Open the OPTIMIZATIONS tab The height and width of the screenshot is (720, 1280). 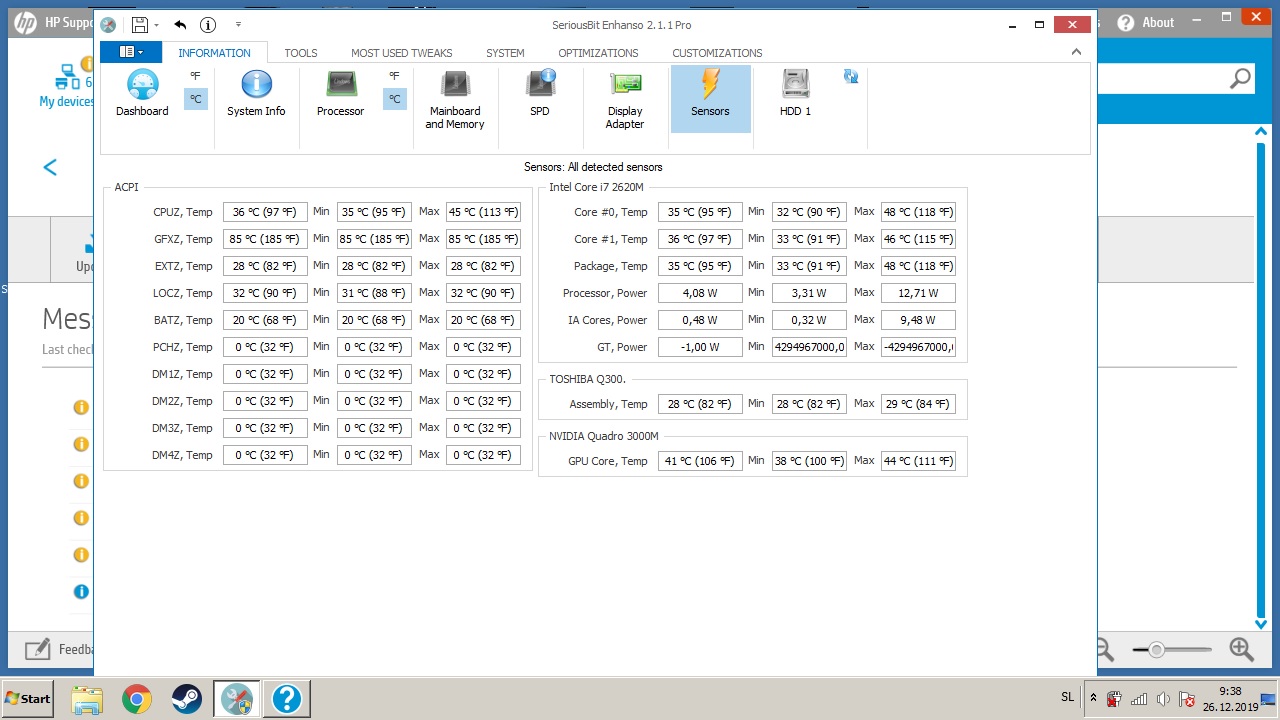pyautogui.click(x=598, y=53)
